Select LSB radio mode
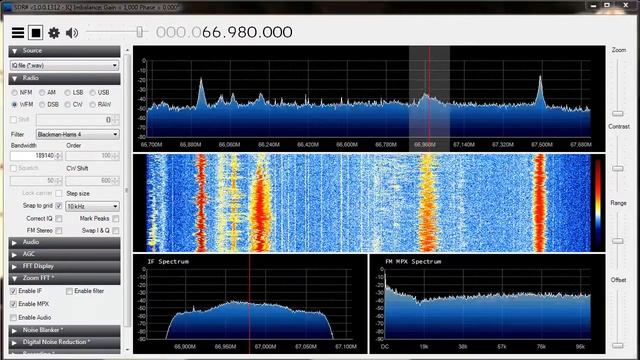The image size is (640, 360). pyautogui.click(x=67, y=93)
